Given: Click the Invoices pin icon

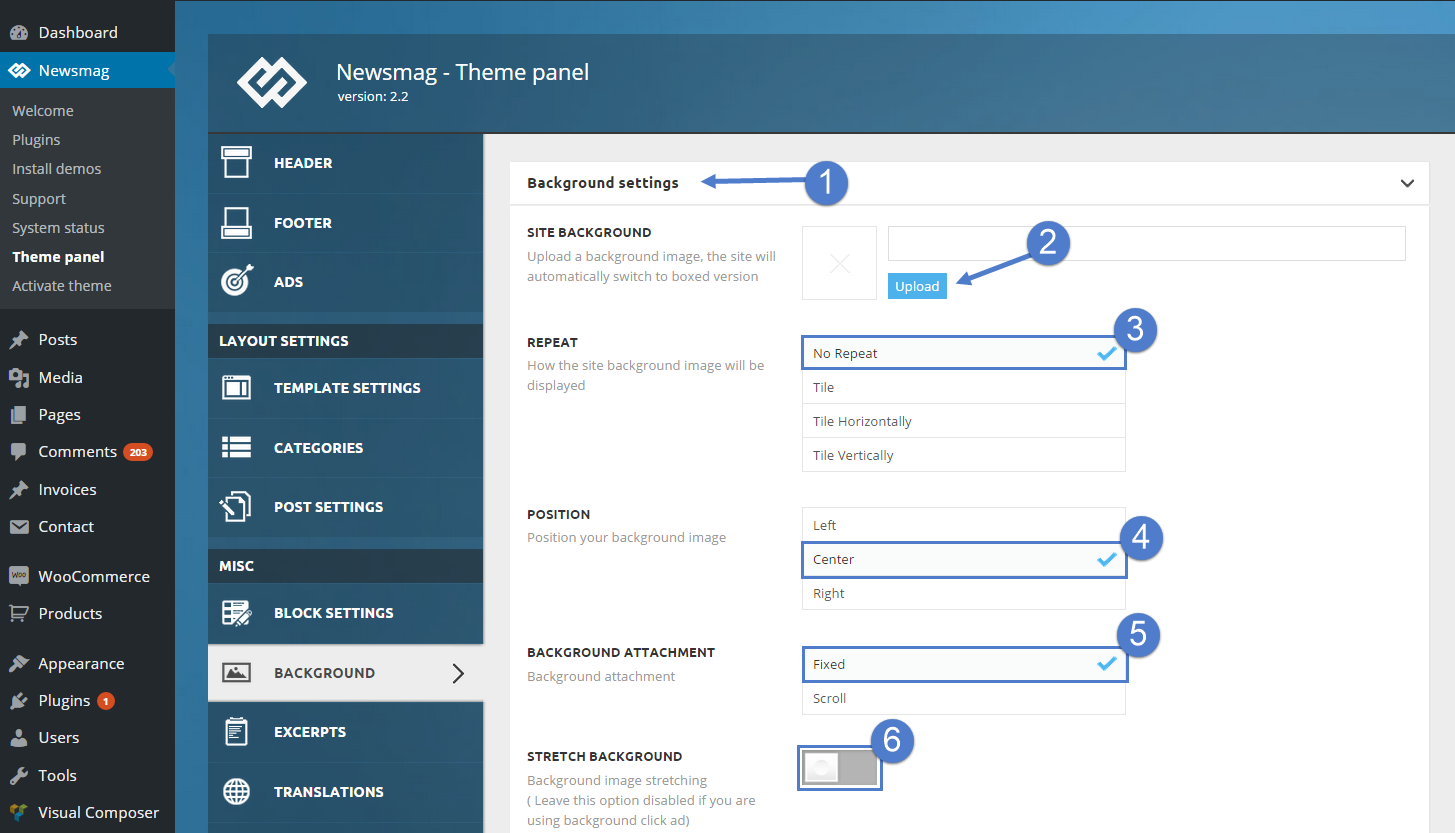Looking at the screenshot, I should click(x=18, y=490).
